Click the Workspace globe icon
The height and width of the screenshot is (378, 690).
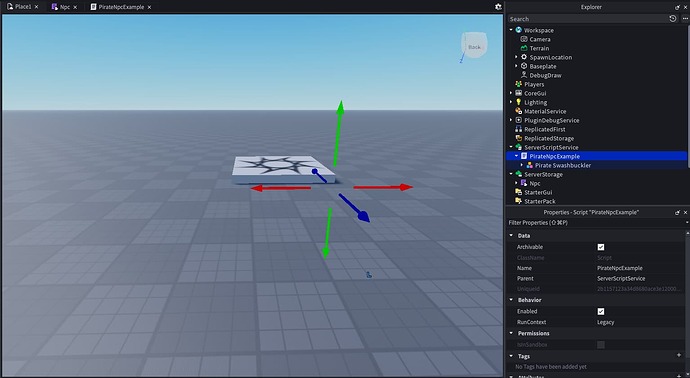click(x=518, y=30)
